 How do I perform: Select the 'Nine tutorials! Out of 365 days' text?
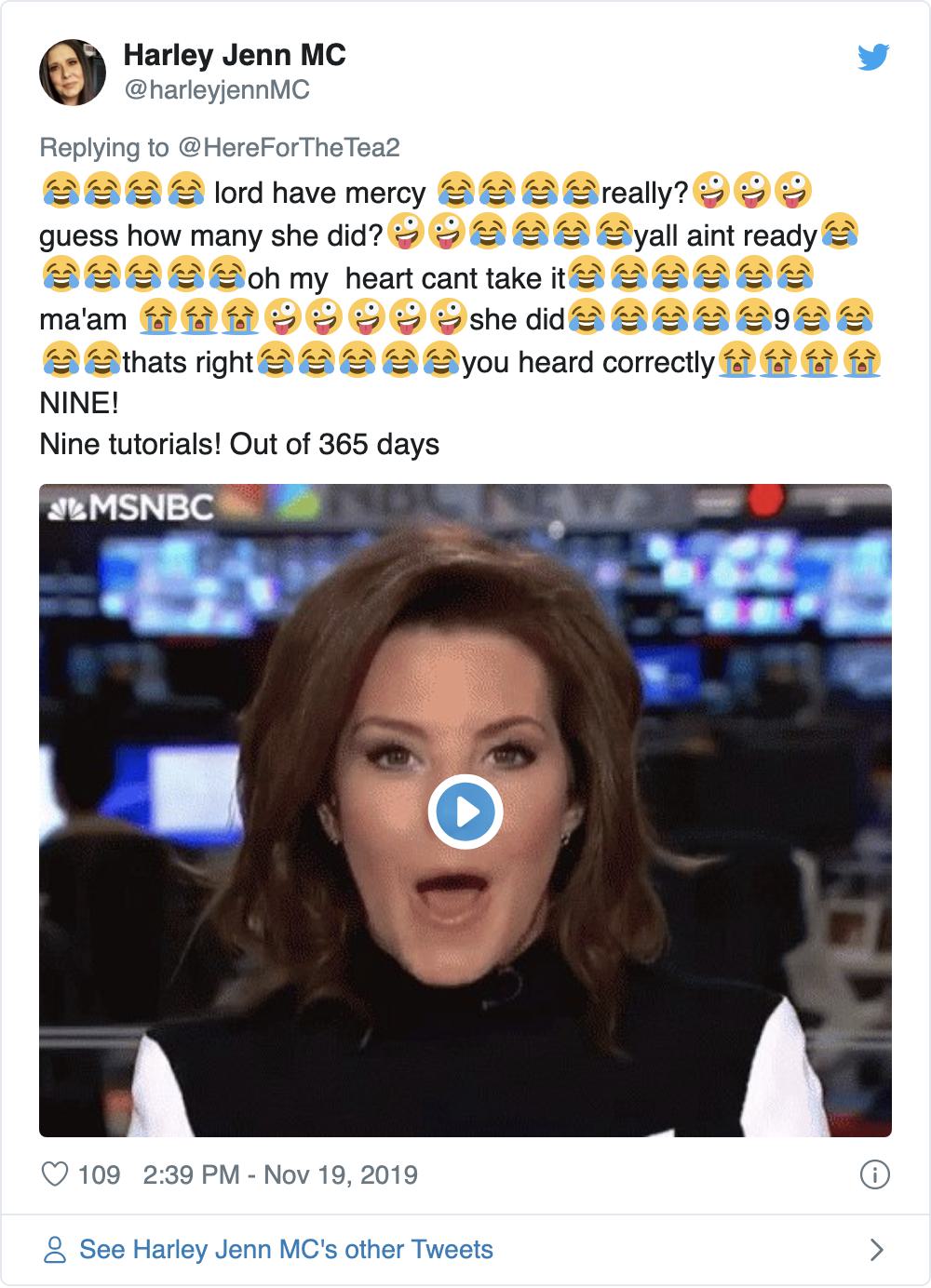pyautogui.click(x=239, y=444)
